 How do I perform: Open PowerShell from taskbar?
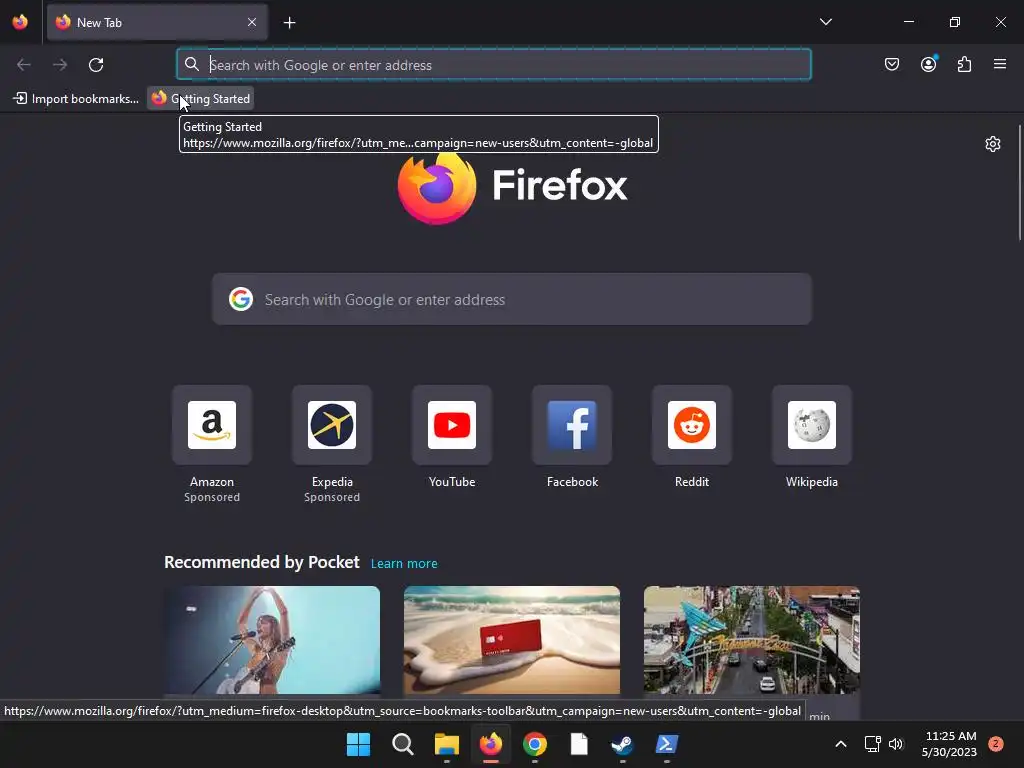pos(667,744)
